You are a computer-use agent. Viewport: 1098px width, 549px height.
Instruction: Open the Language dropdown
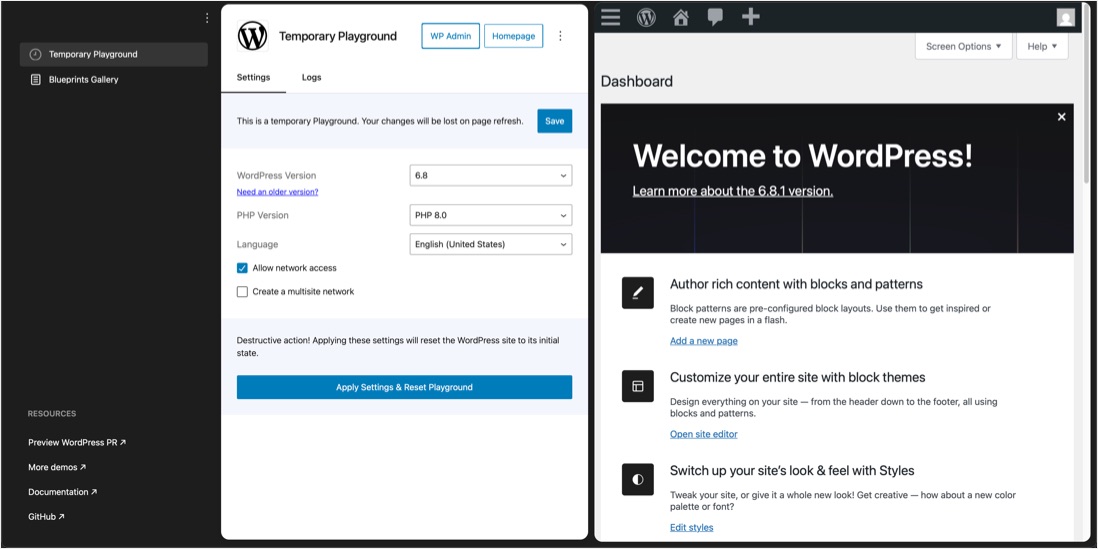pos(490,244)
